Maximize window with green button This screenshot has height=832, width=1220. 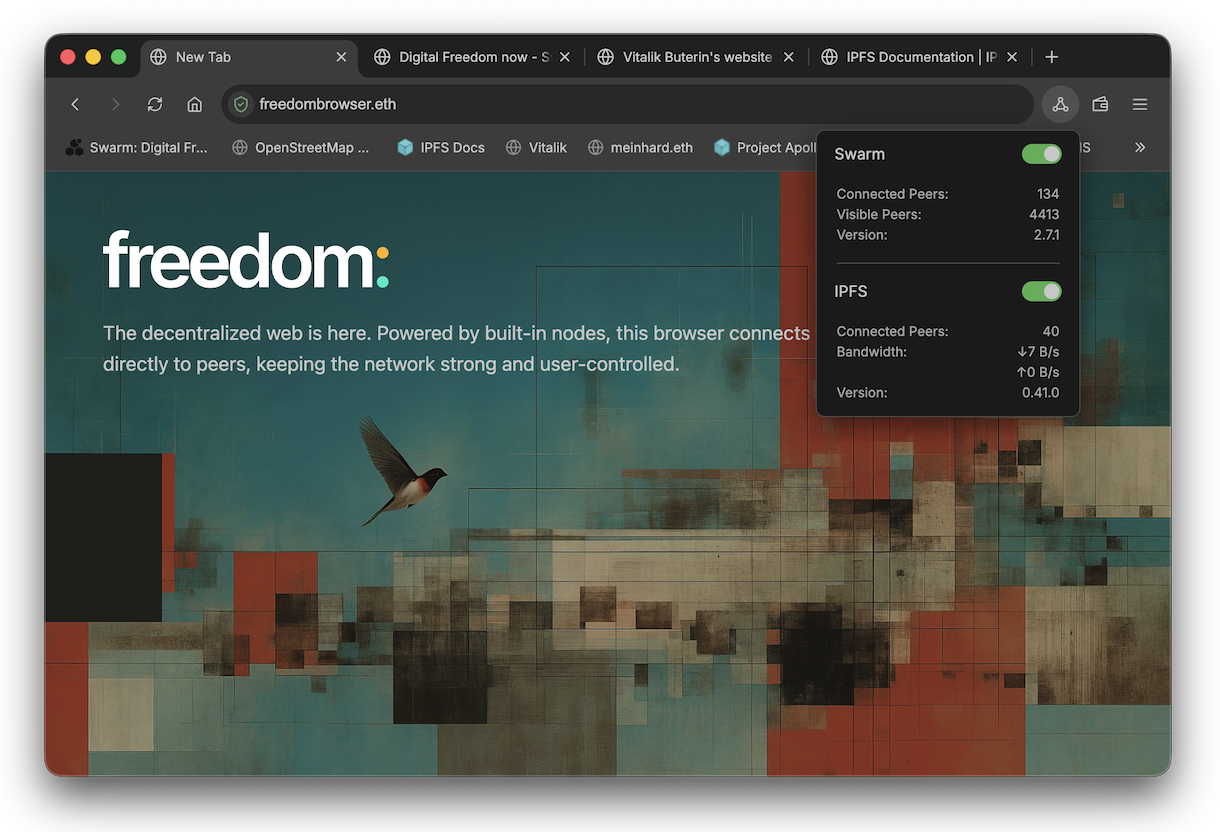coord(118,57)
